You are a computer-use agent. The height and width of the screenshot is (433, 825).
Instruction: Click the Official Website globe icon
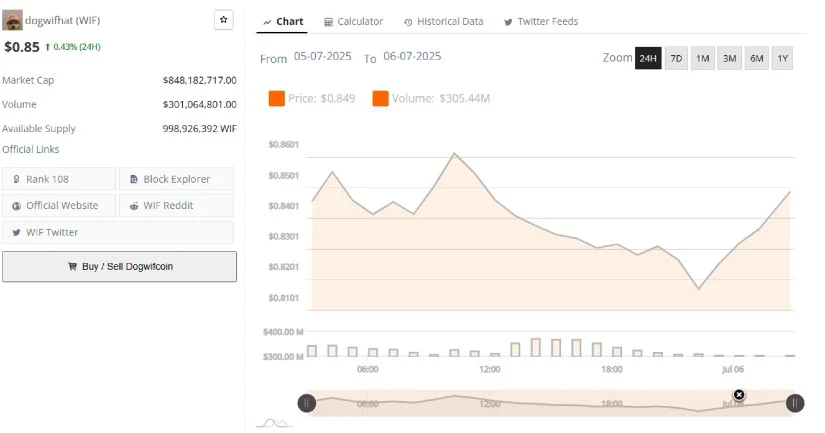(x=16, y=206)
